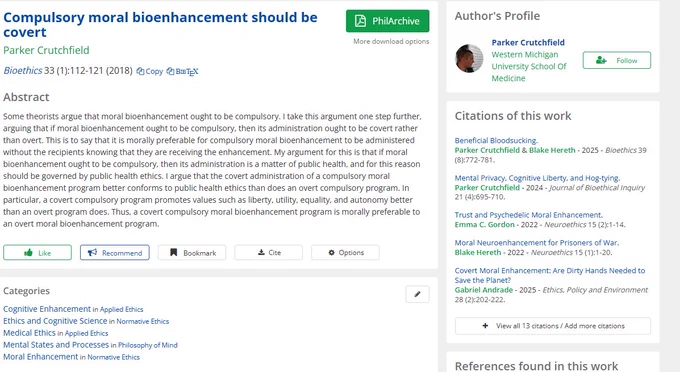The width and height of the screenshot is (680, 372).
Task: Like this paper
Action: pyautogui.click(x=37, y=252)
